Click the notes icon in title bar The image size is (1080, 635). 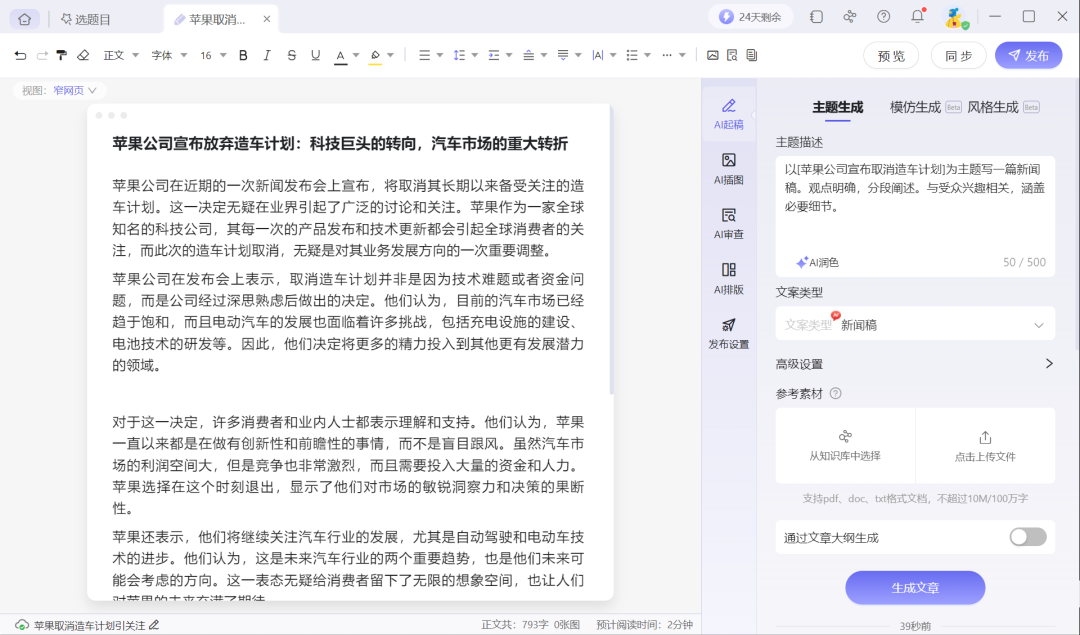pyautogui.click(x=816, y=17)
